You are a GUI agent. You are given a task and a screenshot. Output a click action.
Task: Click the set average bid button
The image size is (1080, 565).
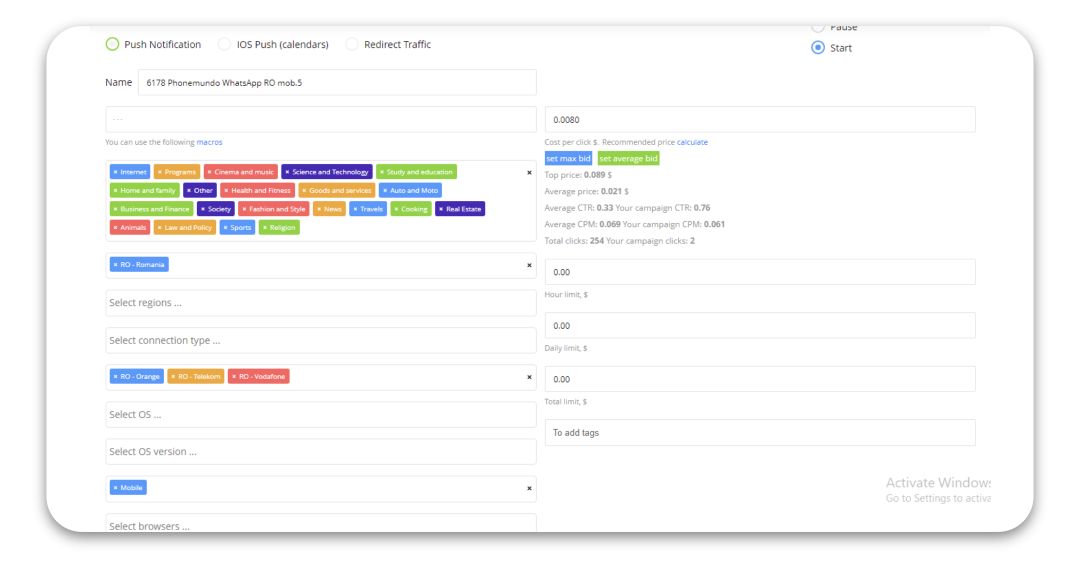point(628,158)
